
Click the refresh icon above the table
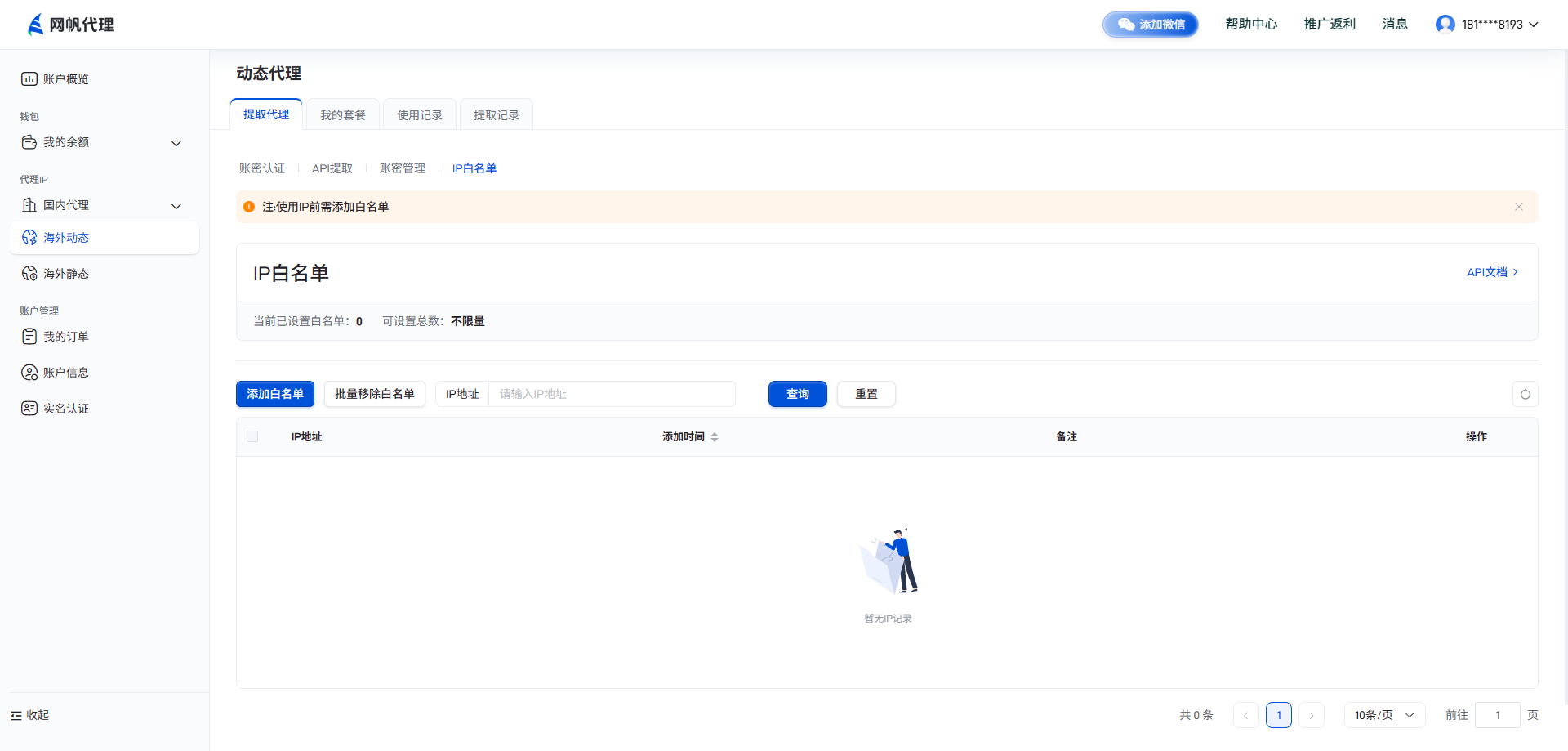1525,394
